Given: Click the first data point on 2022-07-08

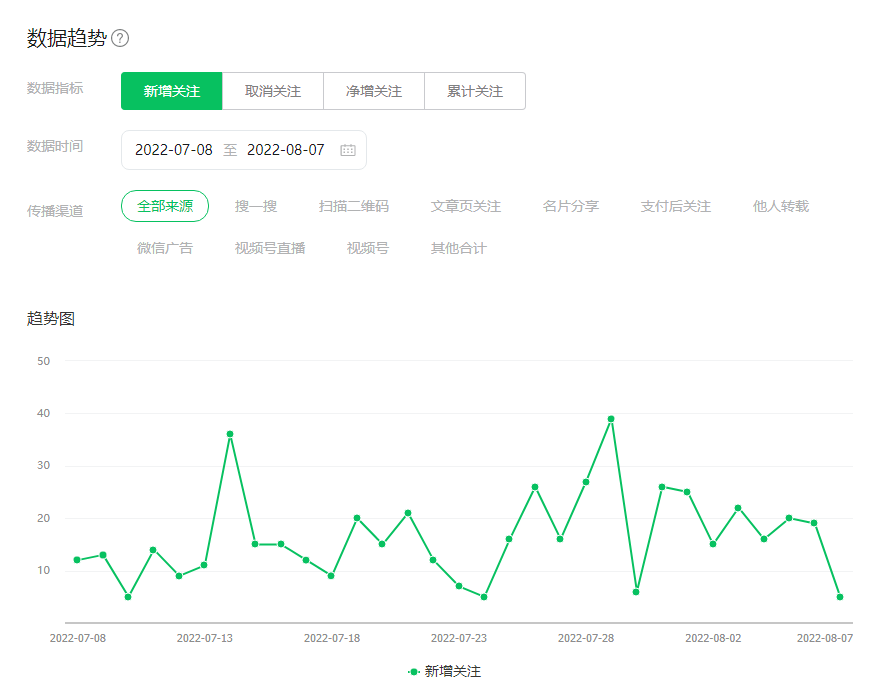Looking at the screenshot, I should (77, 560).
